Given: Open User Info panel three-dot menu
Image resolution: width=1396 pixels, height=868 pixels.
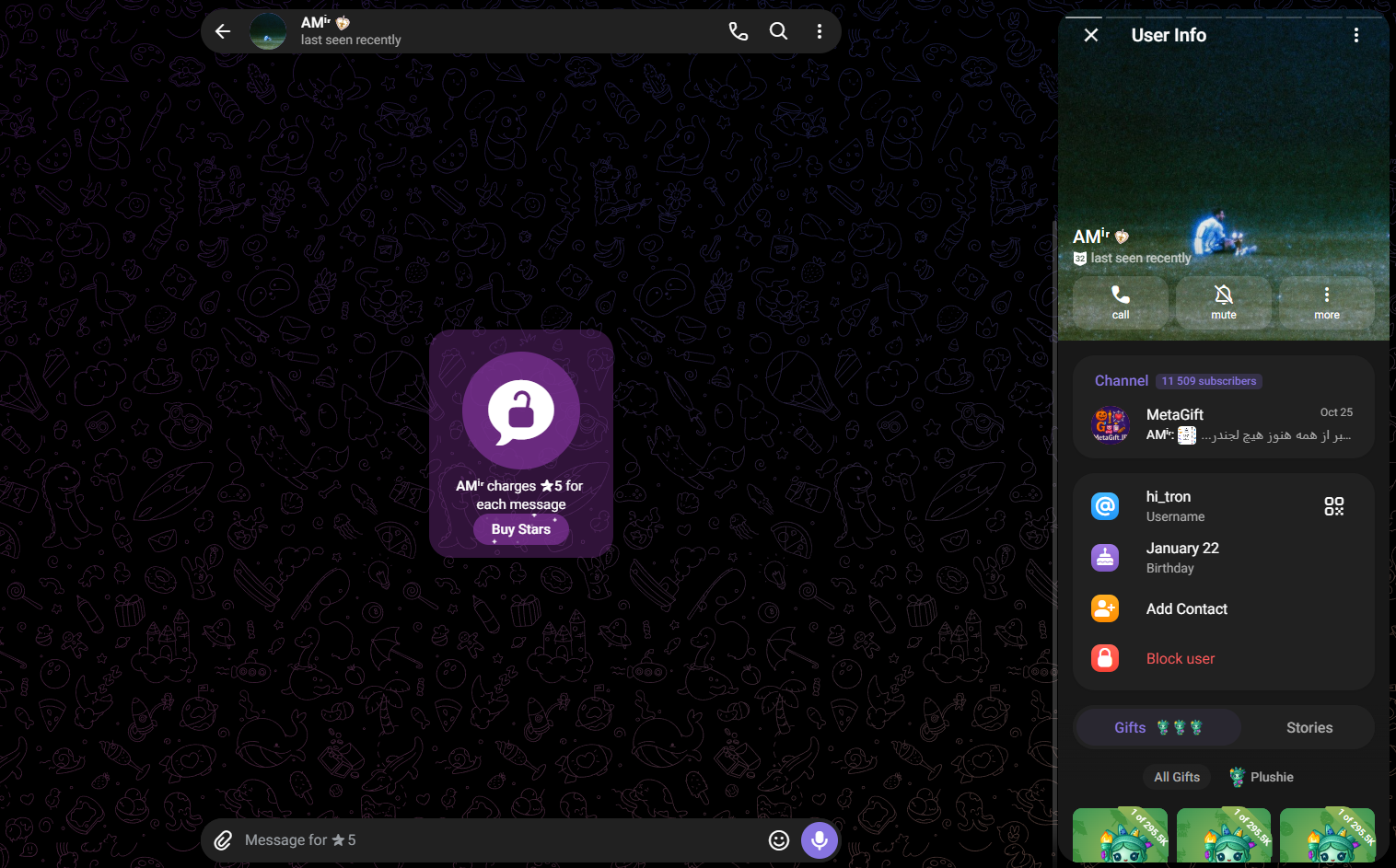Looking at the screenshot, I should click(x=1356, y=35).
